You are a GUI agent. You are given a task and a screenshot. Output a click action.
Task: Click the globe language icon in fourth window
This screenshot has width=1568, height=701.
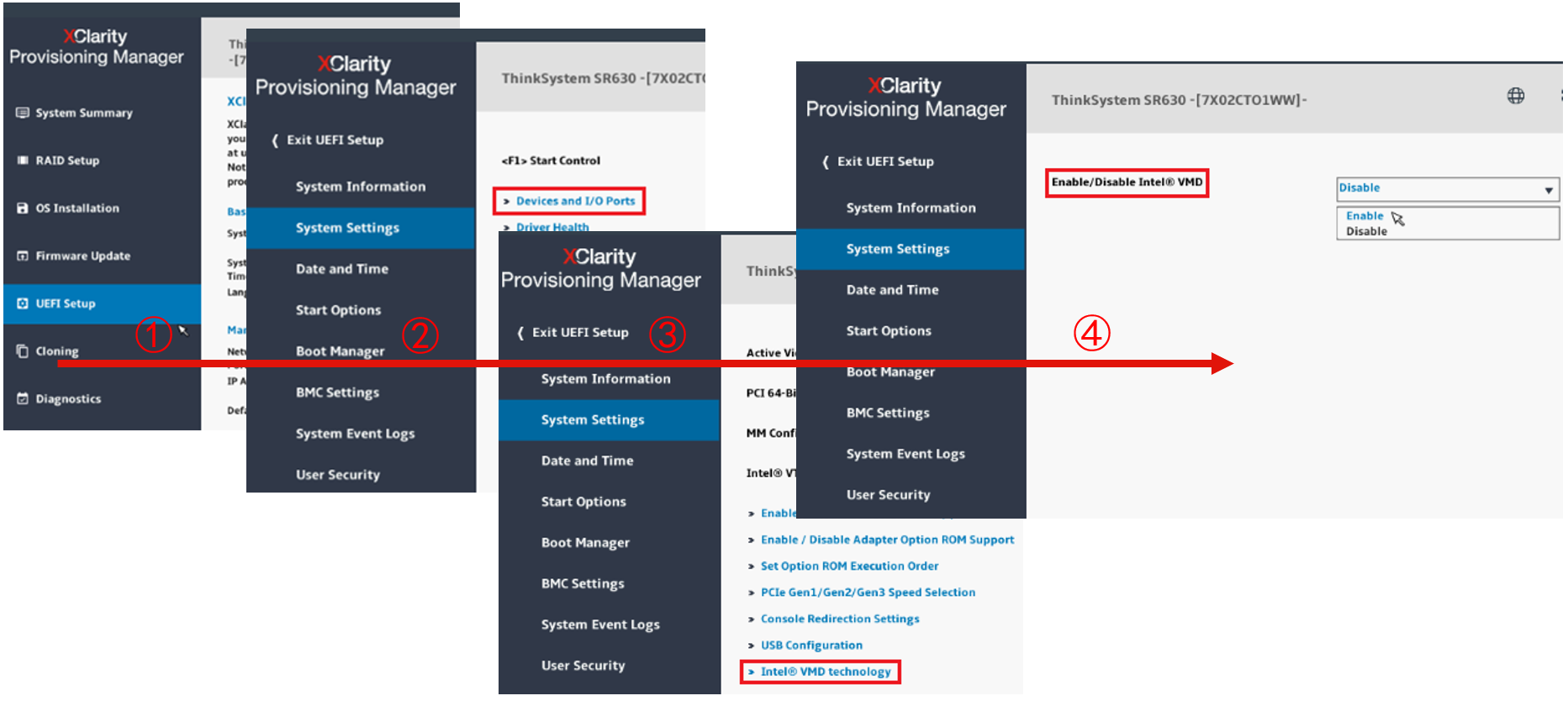(1515, 96)
